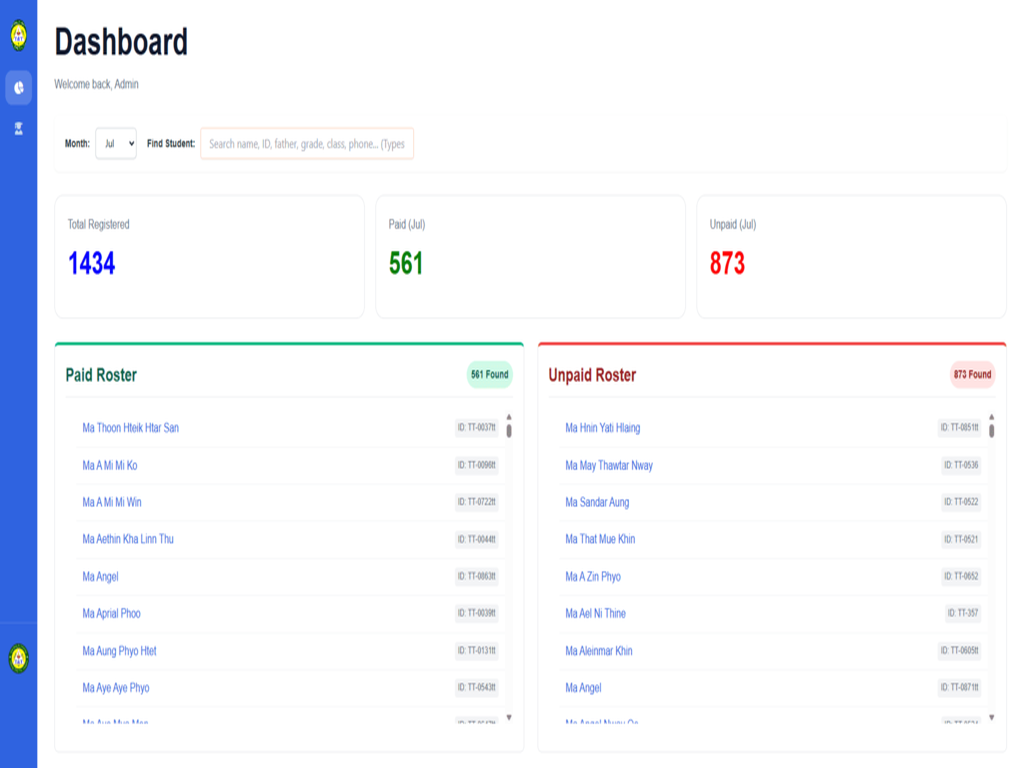Screen dimensions: 1024x768
Task: Open student Ma Aprial Phoo
Action: point(112,614)
